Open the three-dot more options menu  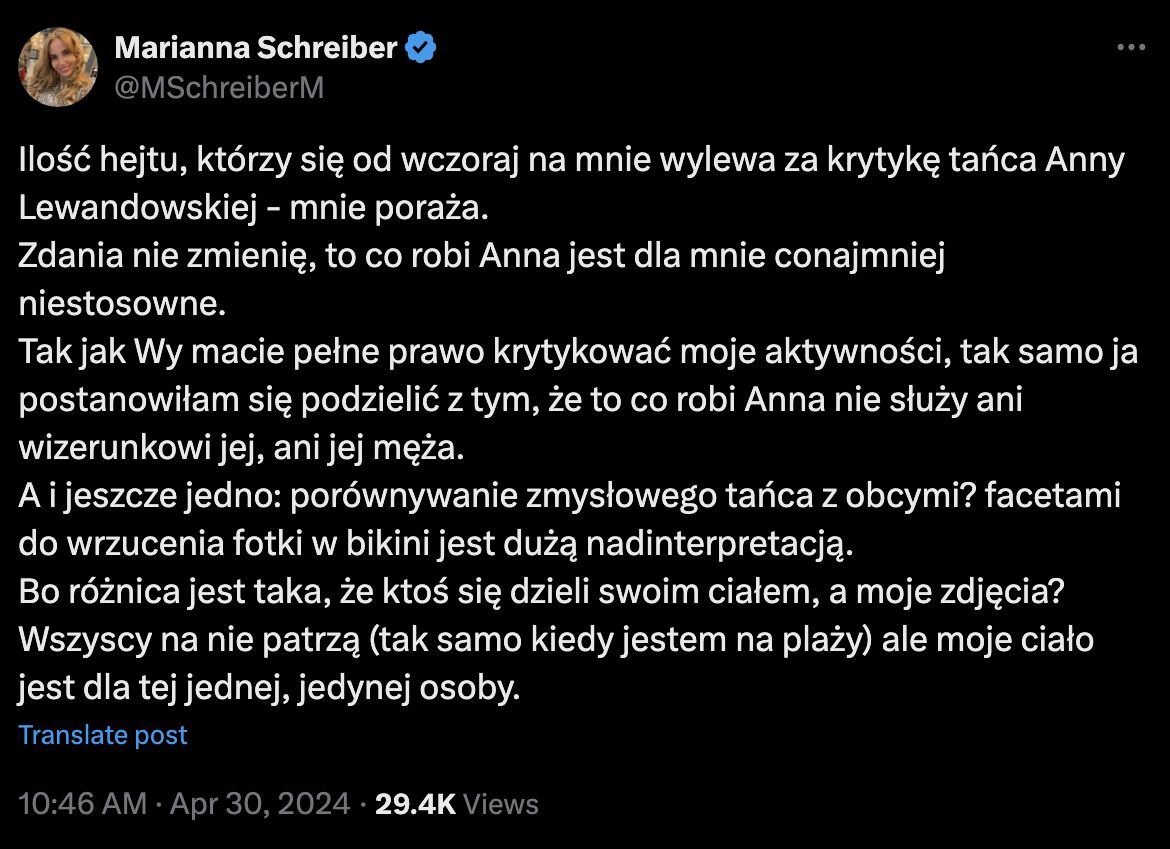tap(1130, 48)
